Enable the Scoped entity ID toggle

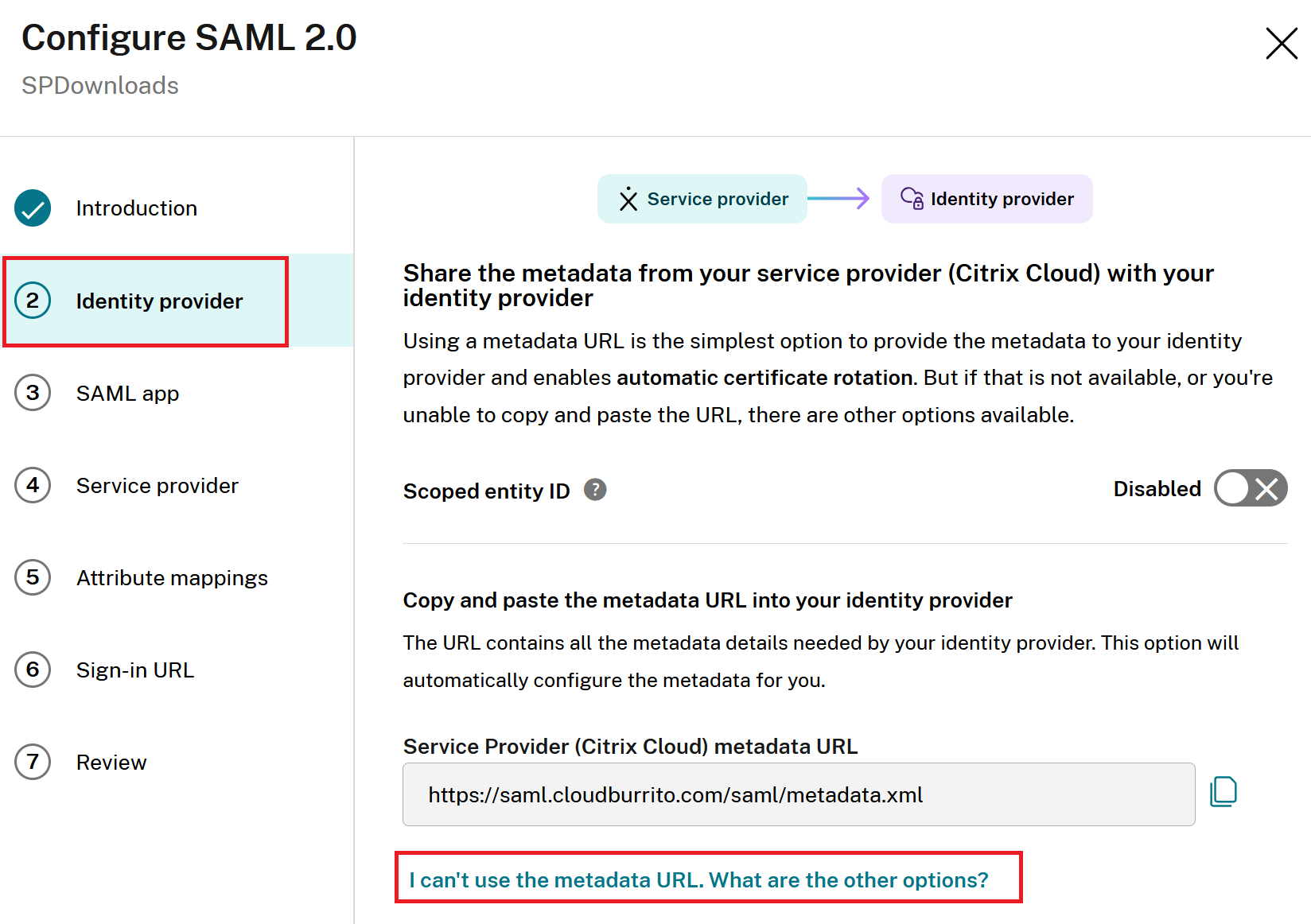1250,488
